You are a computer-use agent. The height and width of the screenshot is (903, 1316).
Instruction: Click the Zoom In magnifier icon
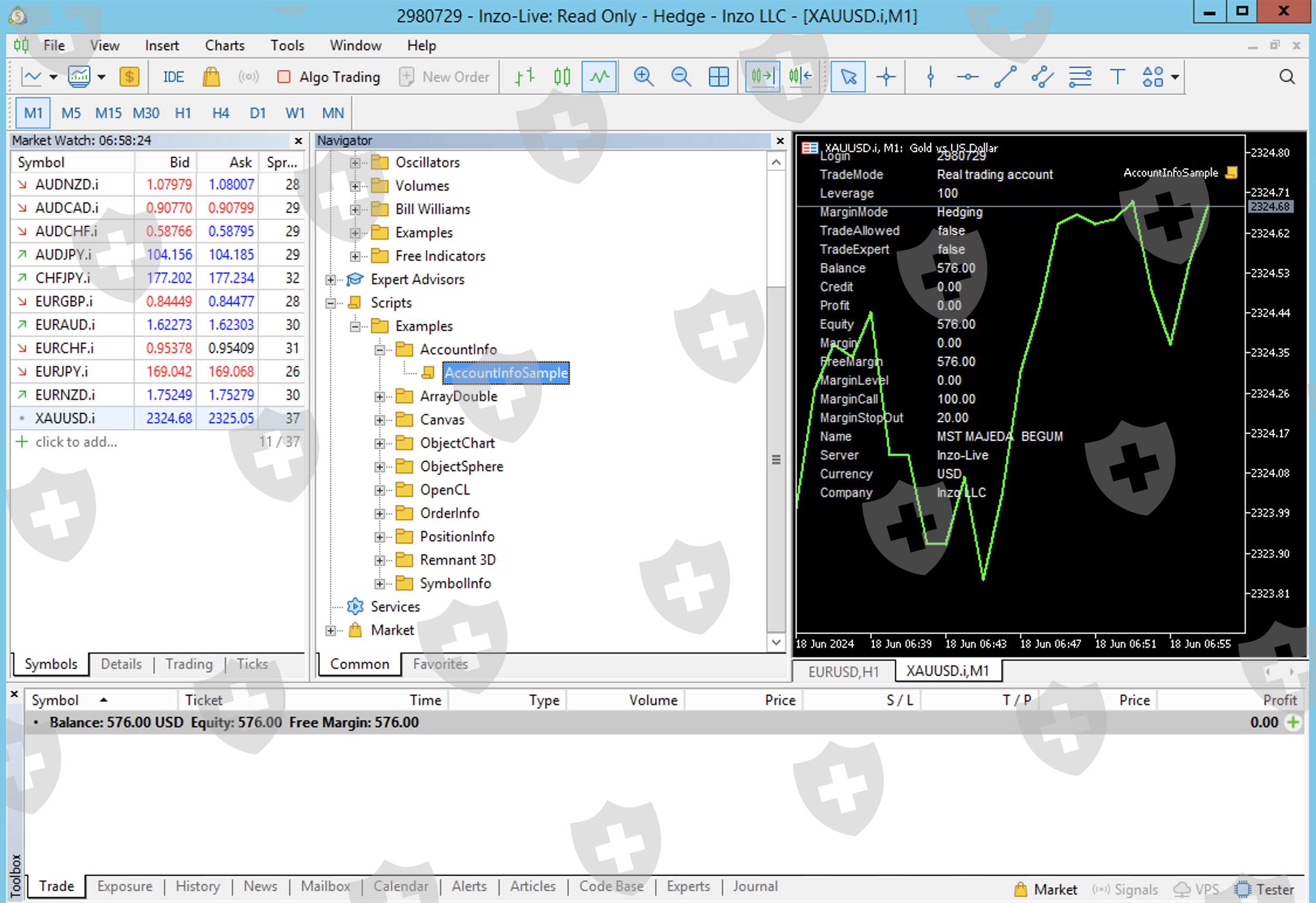click(x=643, y=77)
